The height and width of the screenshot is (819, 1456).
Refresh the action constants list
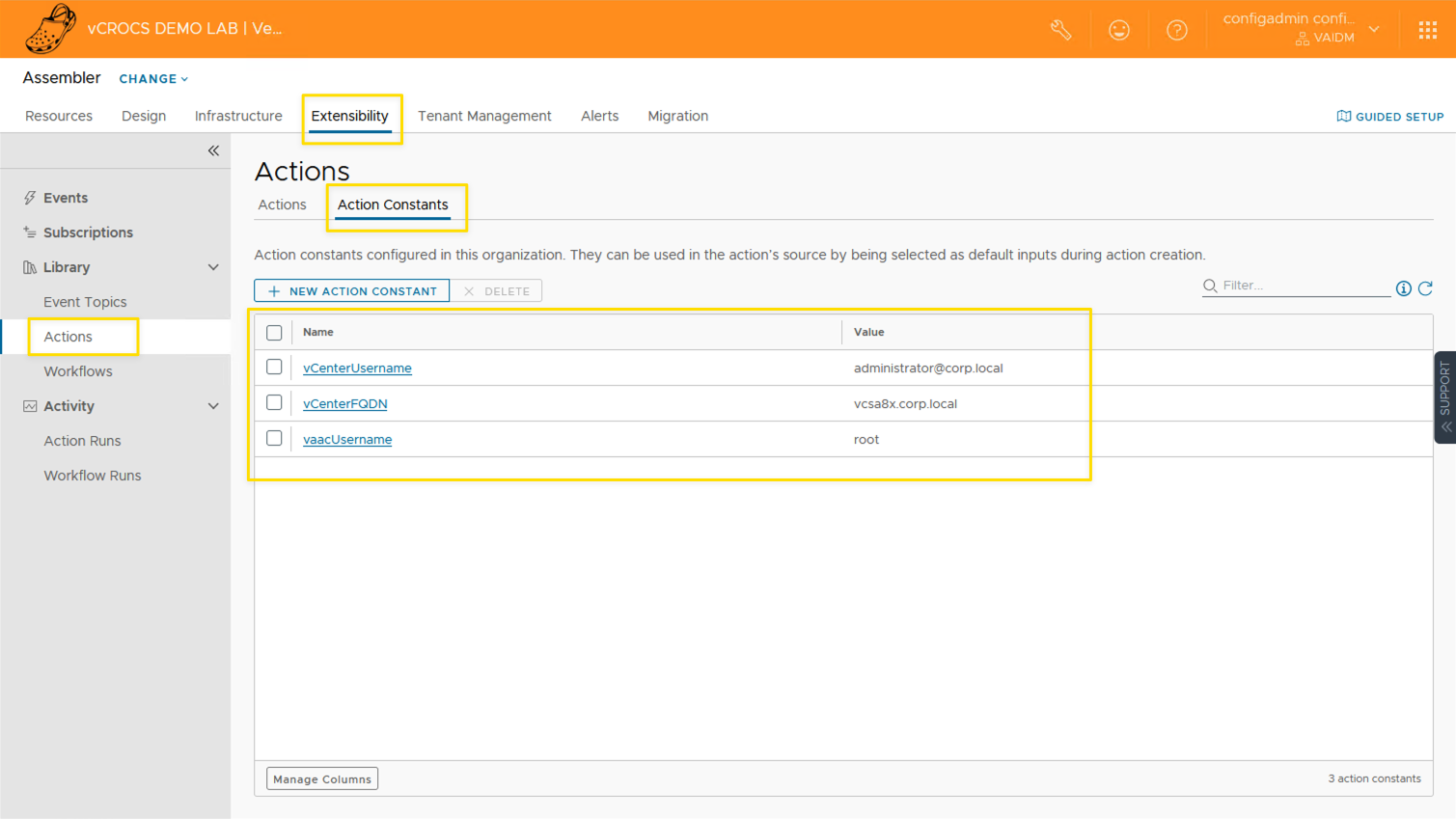1425,287
